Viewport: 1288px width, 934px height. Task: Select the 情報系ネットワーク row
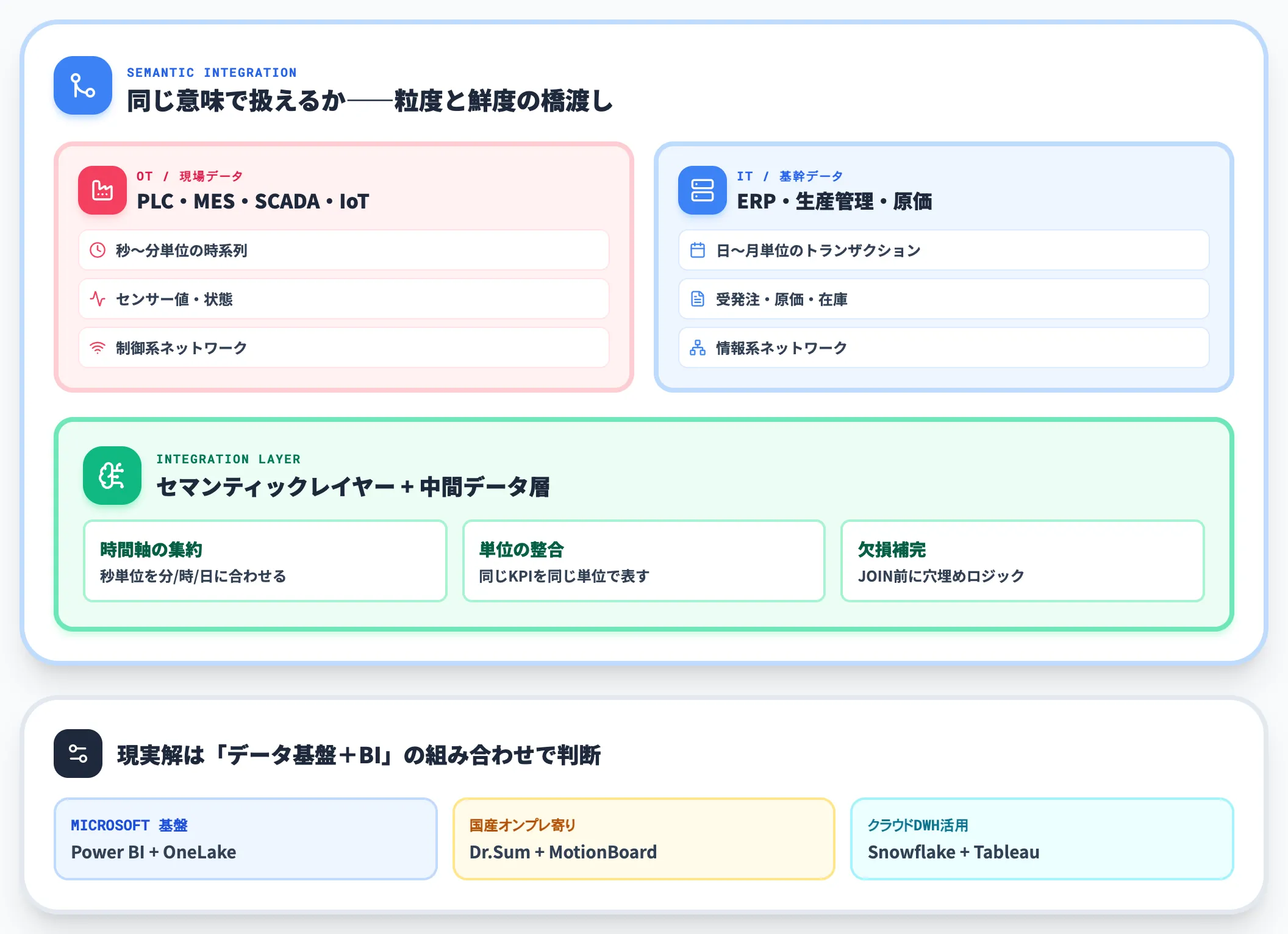click(x=944, y=348)
